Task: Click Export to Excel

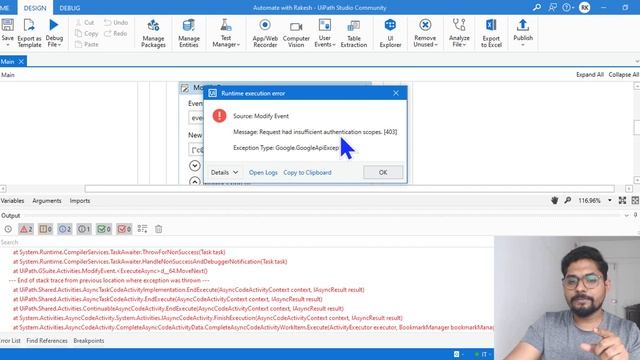Action: pyautogui.click(x=491, y=33)
